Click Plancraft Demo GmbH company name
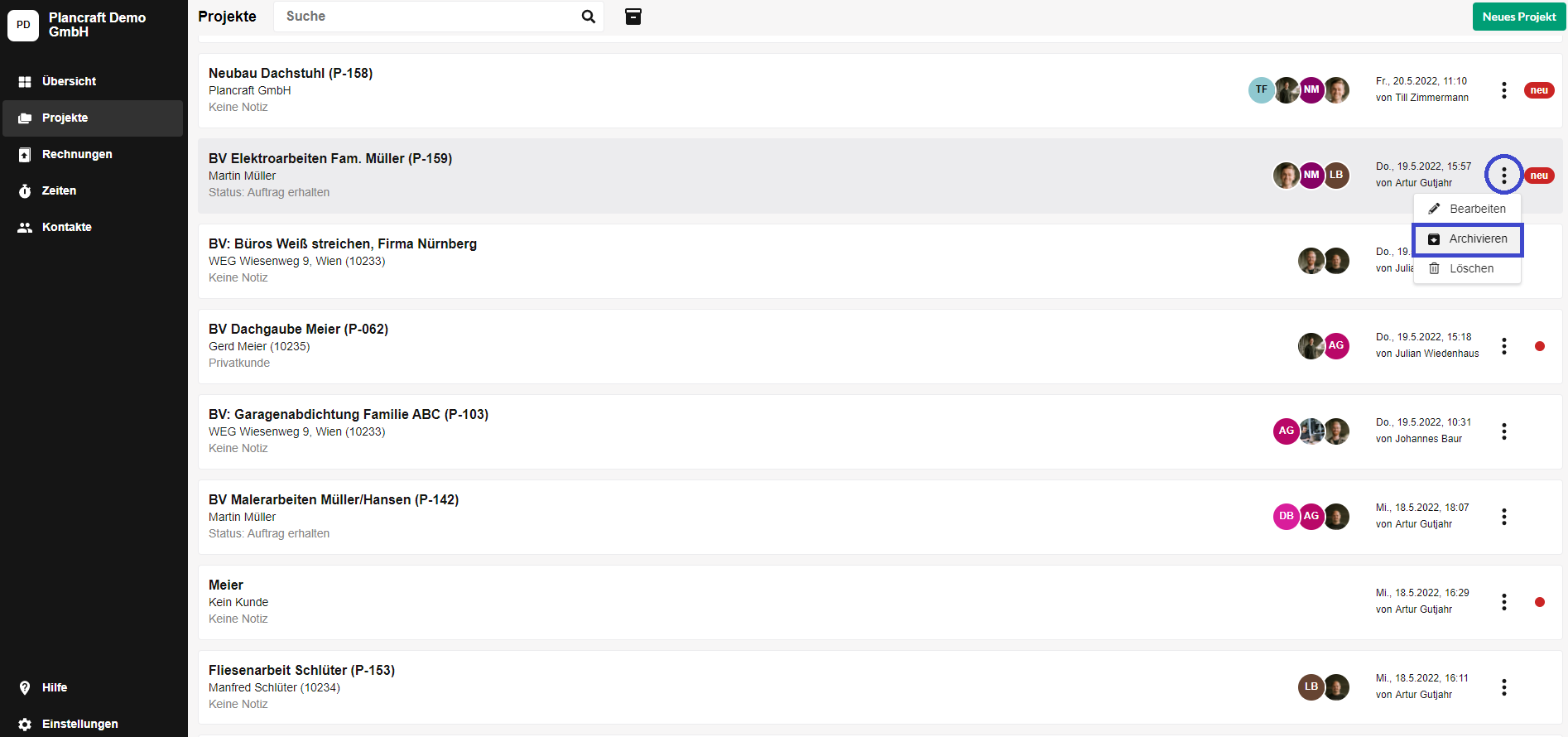 (x=97, y=25)
